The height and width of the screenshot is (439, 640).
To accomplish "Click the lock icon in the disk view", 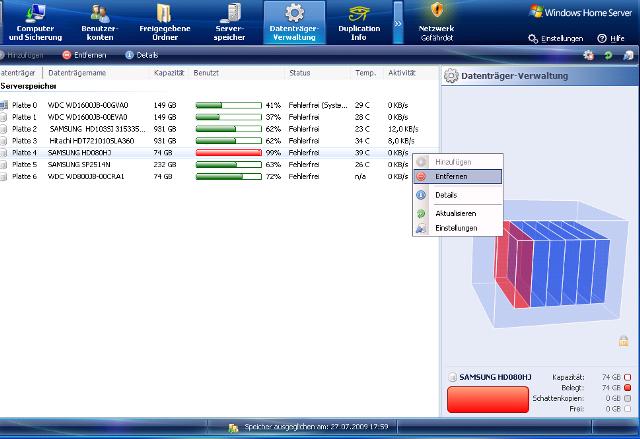I will tap(623, 341).
